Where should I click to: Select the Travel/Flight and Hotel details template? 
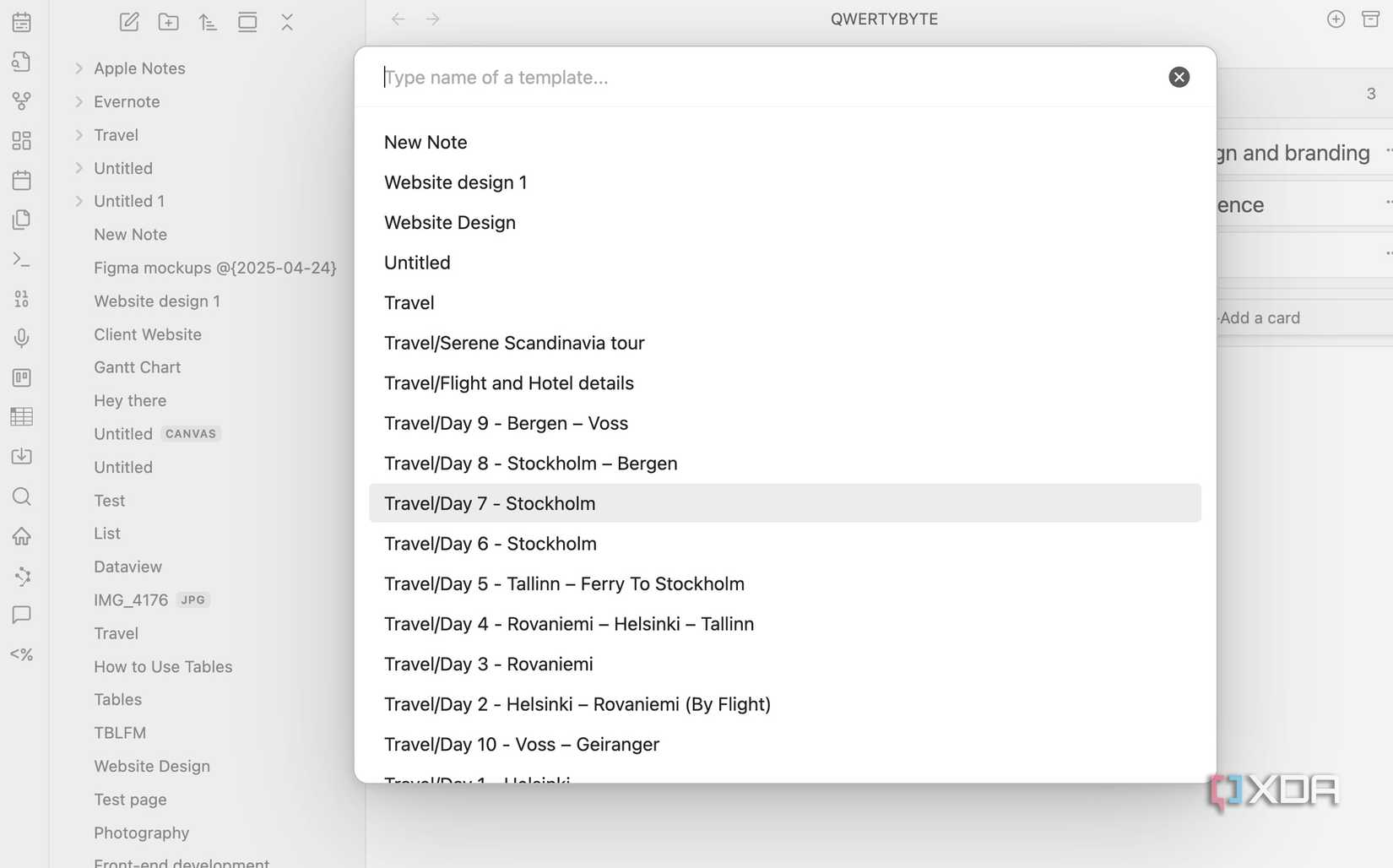[x=785, y=383]
